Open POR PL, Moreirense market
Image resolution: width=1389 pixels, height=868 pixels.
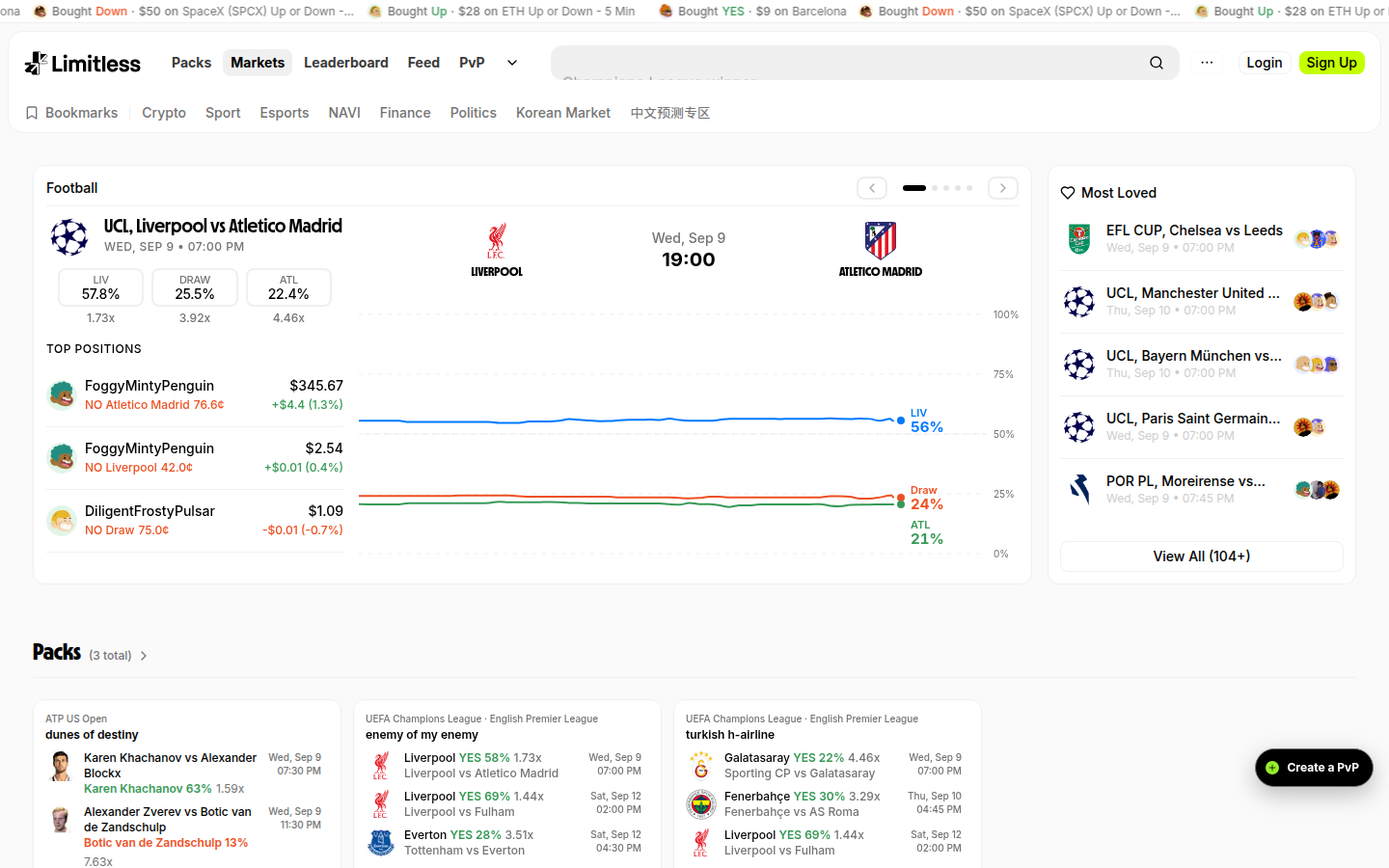coord(1185,481)
